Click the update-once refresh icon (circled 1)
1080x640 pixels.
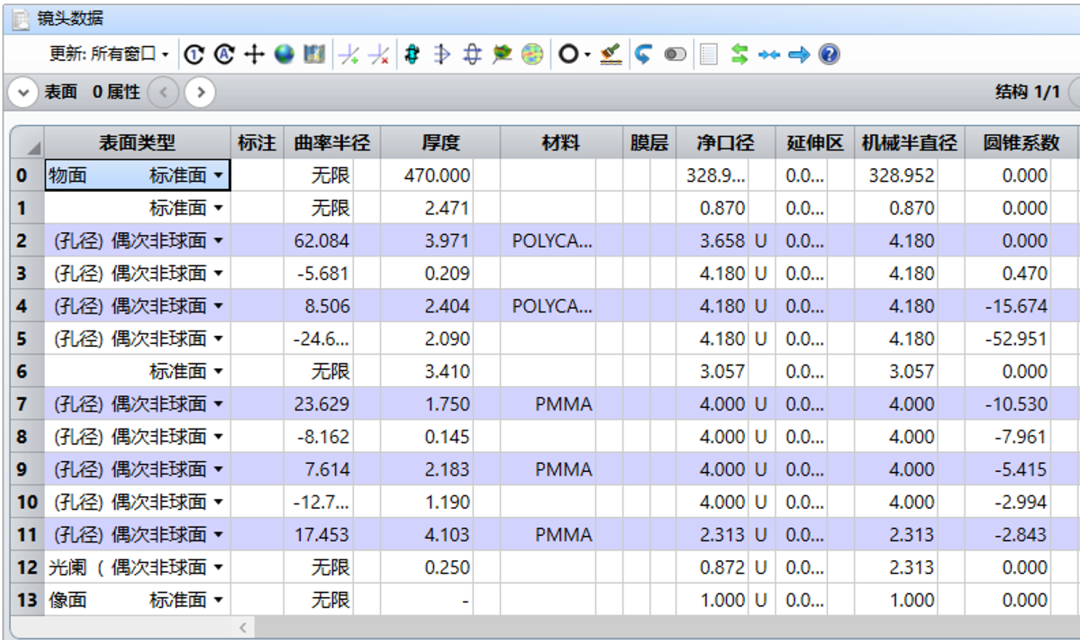194,54
